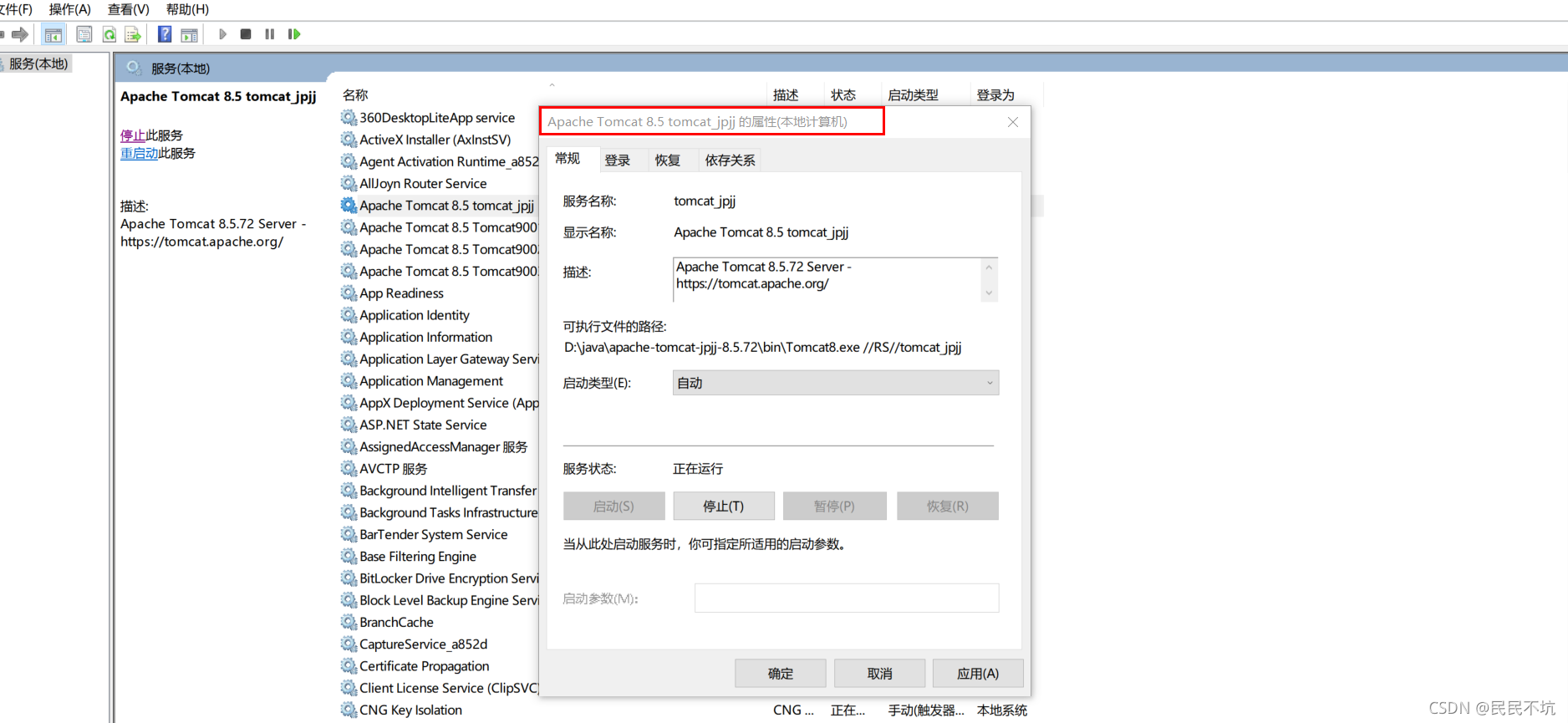Click the 应用(A) apply button
Image resolution: width=1568 pixels, height=723 pixels.
pos(978,674)
